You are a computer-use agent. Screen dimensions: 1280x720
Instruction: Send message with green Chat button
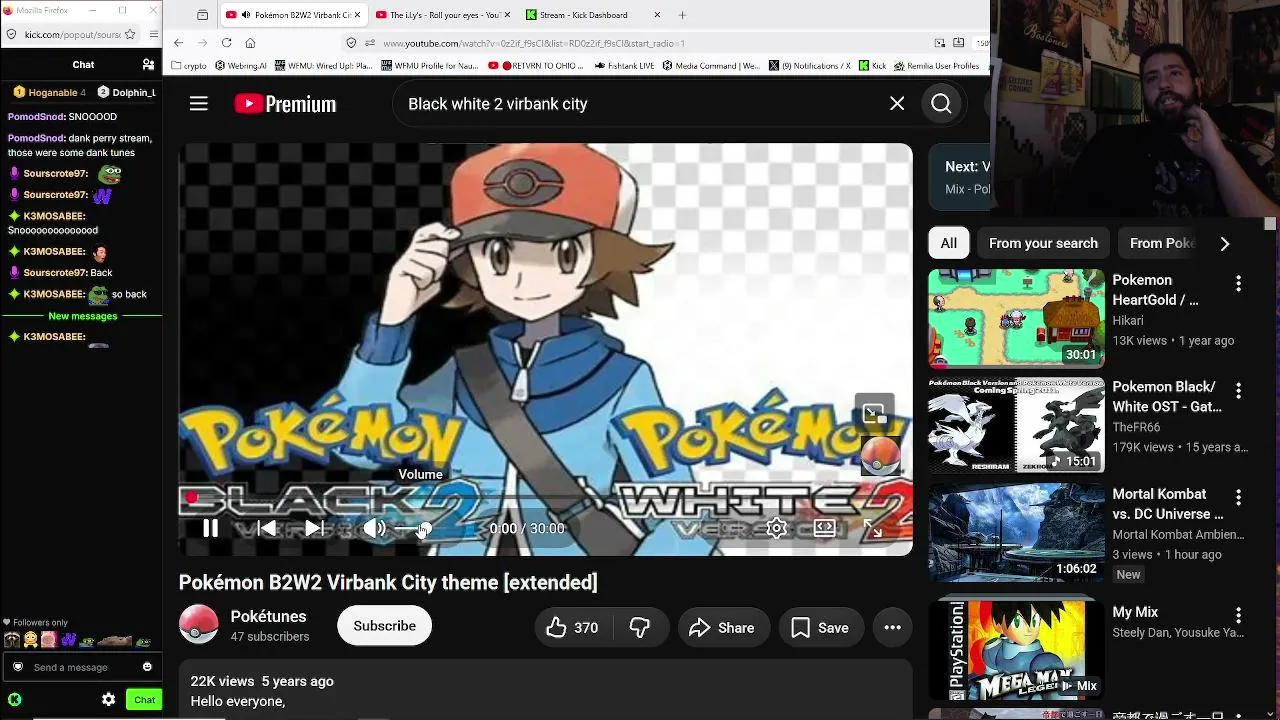click(144, 700)
